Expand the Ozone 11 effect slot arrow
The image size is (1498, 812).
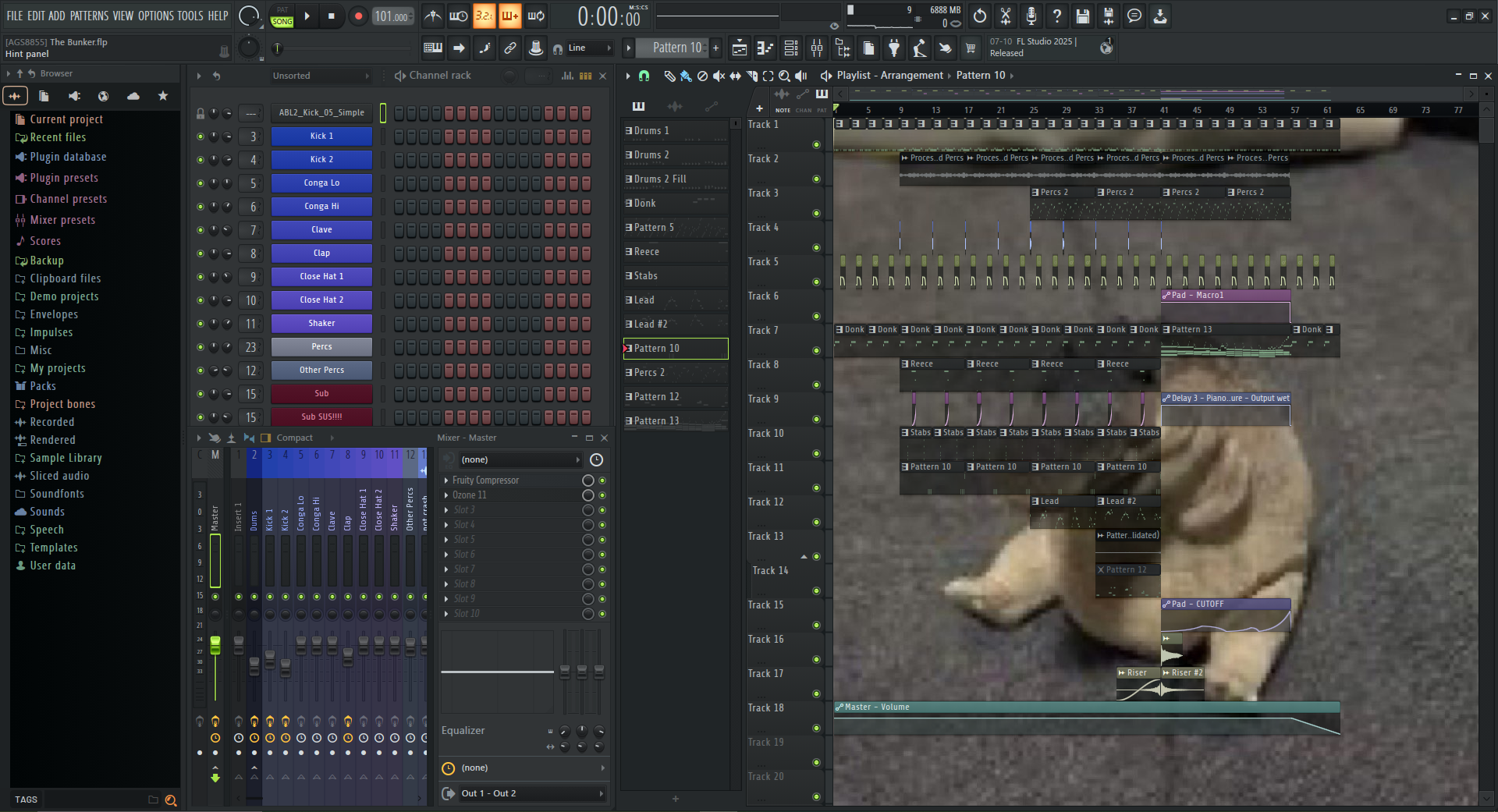(x=446, y=495)
